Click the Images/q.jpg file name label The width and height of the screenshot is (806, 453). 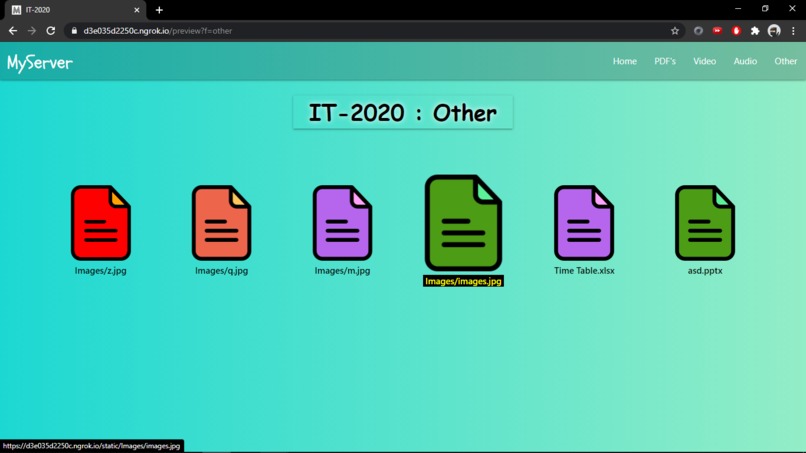click(x=222, y=270)
